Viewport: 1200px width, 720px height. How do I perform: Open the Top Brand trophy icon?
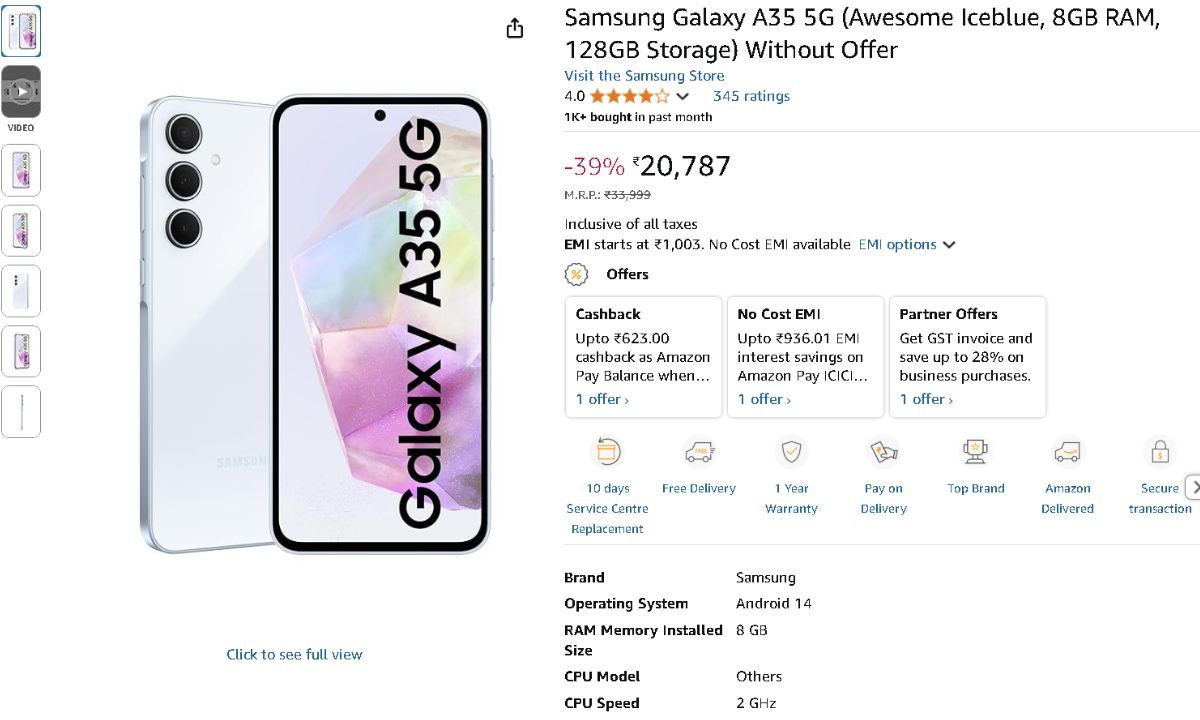(975, 453)
